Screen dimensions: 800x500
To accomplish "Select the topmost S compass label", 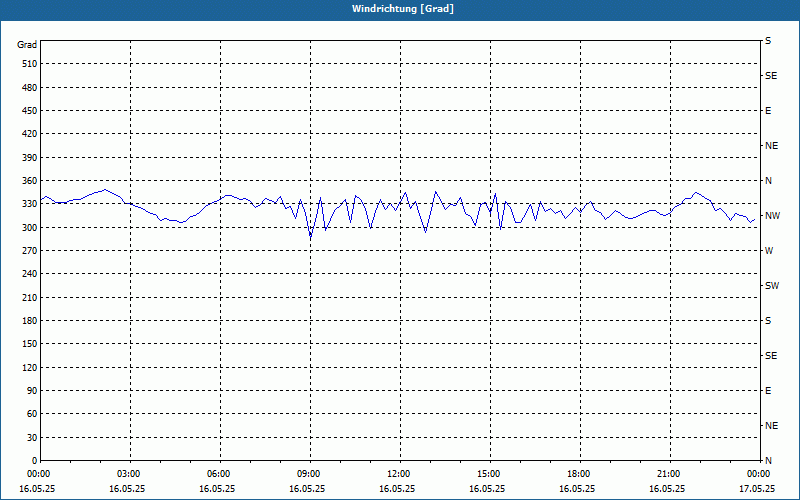I will [768, 41].
